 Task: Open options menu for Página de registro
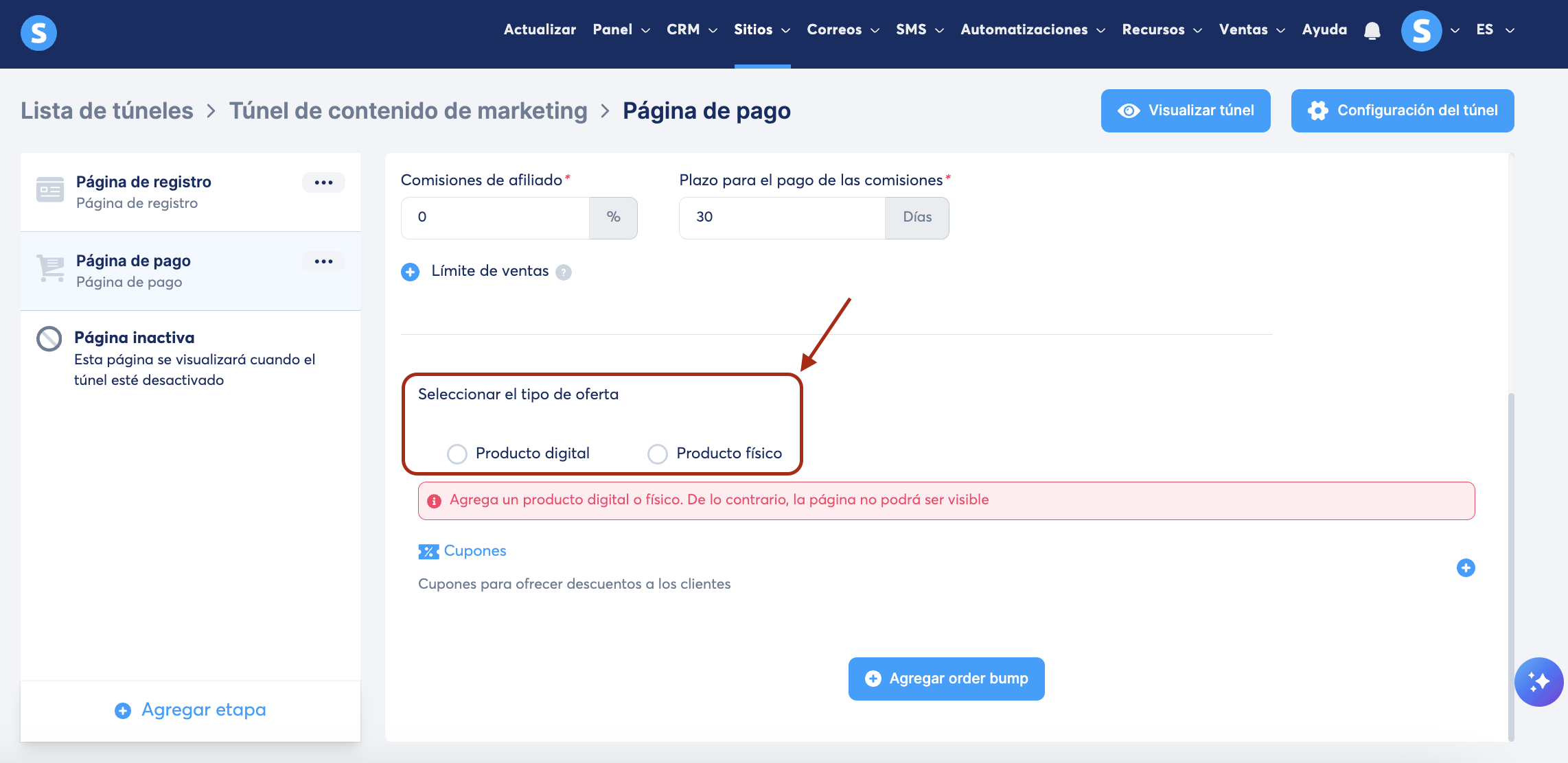pos(323,183)
